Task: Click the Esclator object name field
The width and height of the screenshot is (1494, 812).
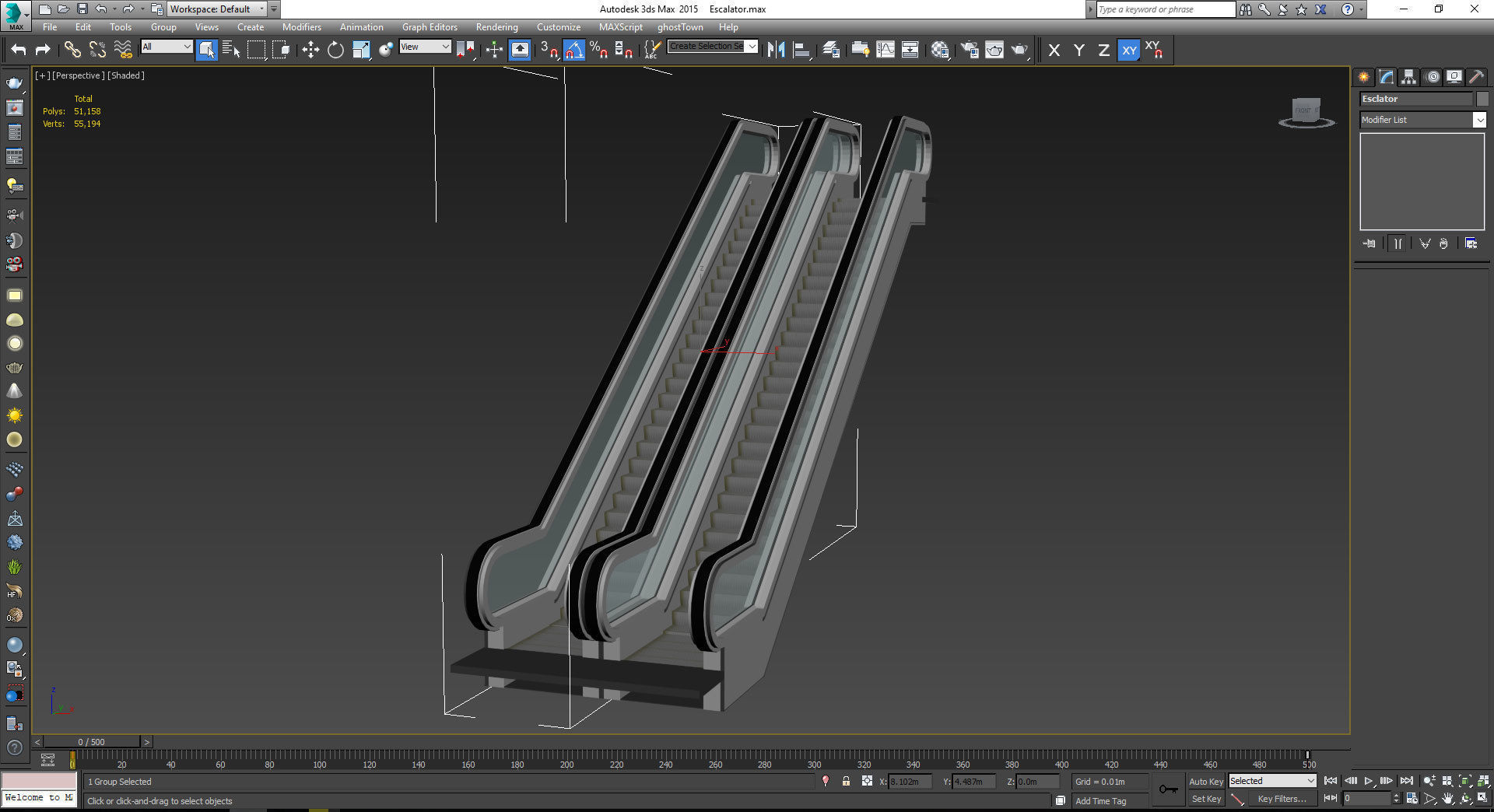Action: pyautogui.click(x=1416, y=99)
